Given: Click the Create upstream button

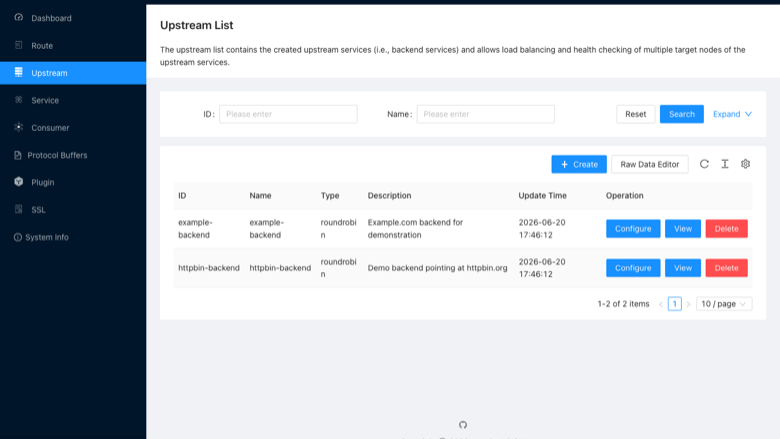Looking at the screenshot, I should (x=579, y=165).
